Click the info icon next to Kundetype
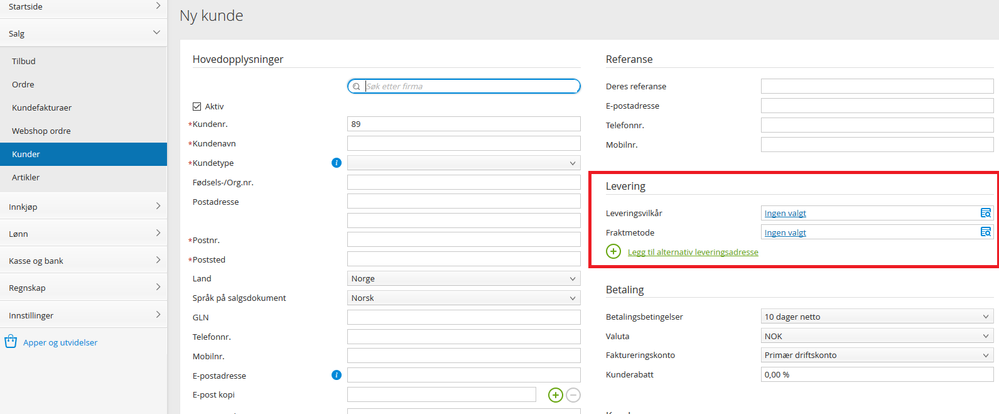This screenshot has height=414, width=999. pos(336,162)
